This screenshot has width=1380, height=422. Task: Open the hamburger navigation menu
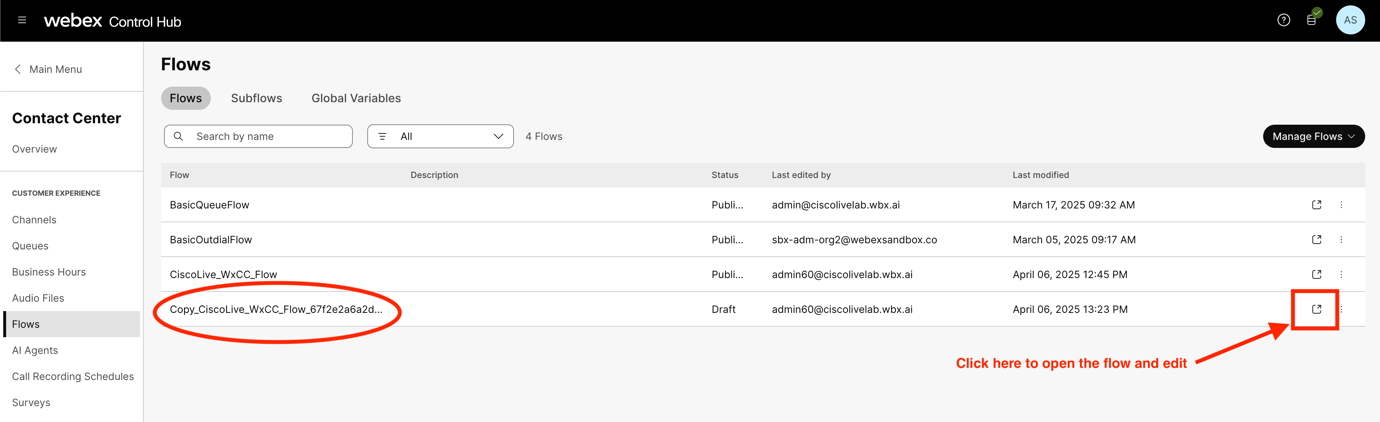[22, 20]
